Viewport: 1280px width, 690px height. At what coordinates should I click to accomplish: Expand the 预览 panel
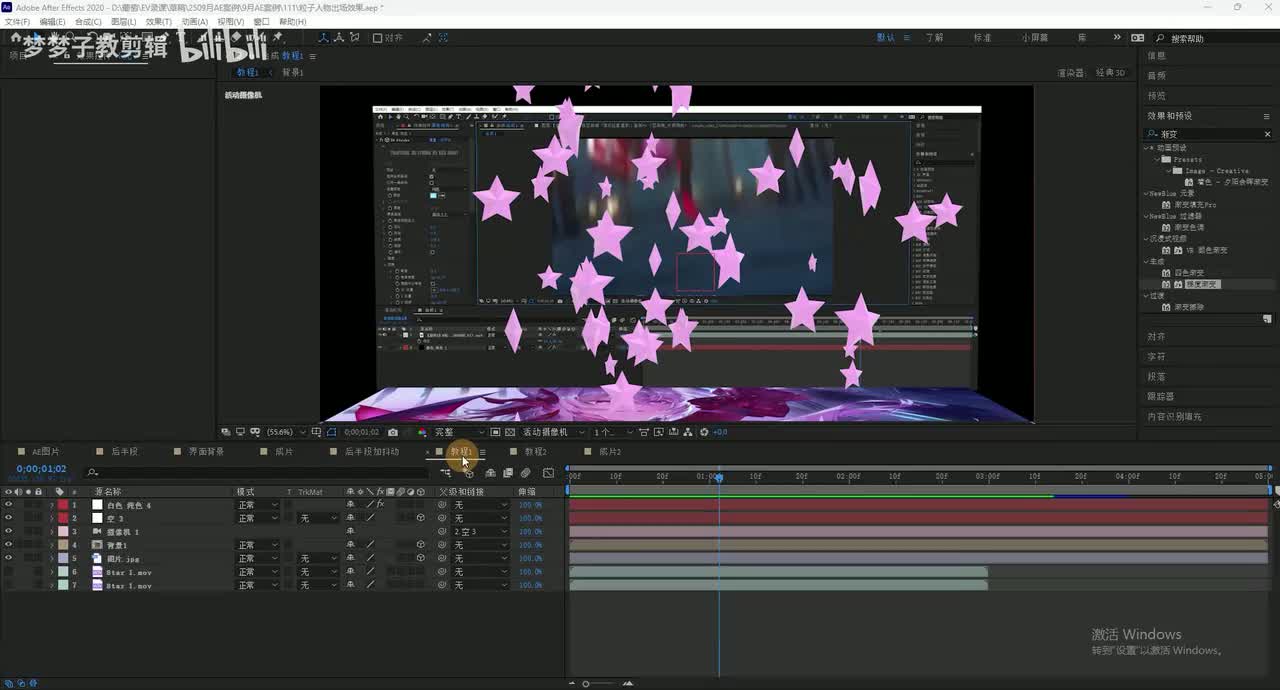coord(1156,96)
